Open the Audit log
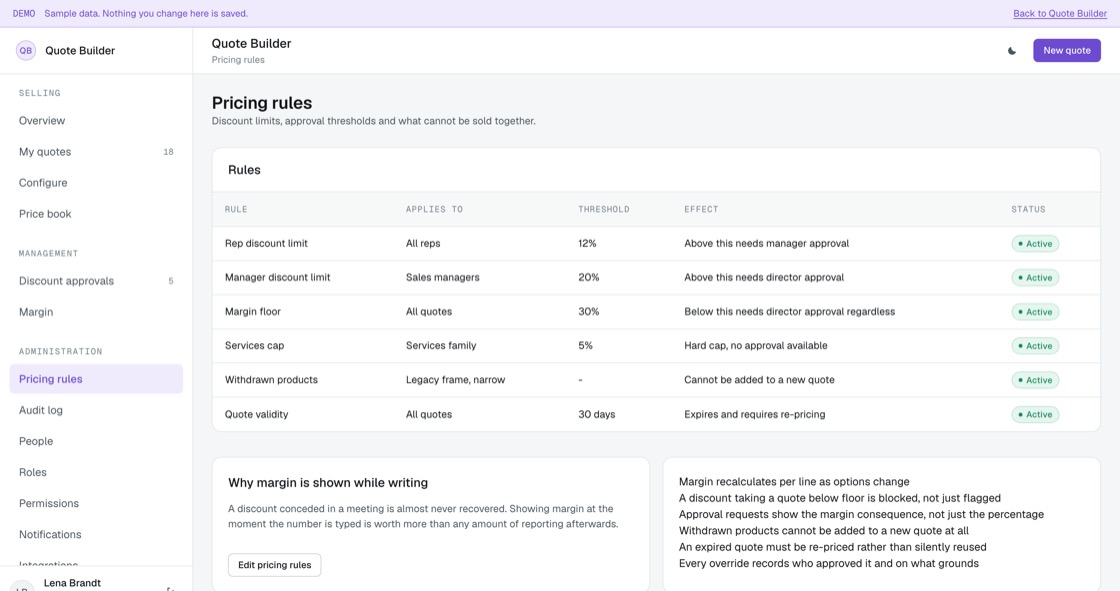 (96, 410)
